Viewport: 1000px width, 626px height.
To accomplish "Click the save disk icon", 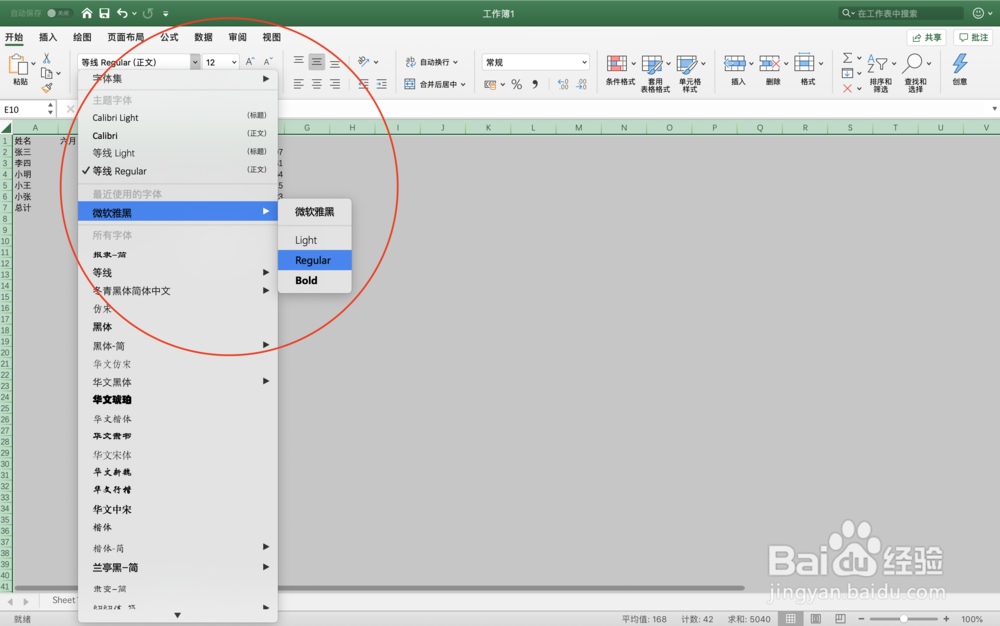I will coord(105,13).
